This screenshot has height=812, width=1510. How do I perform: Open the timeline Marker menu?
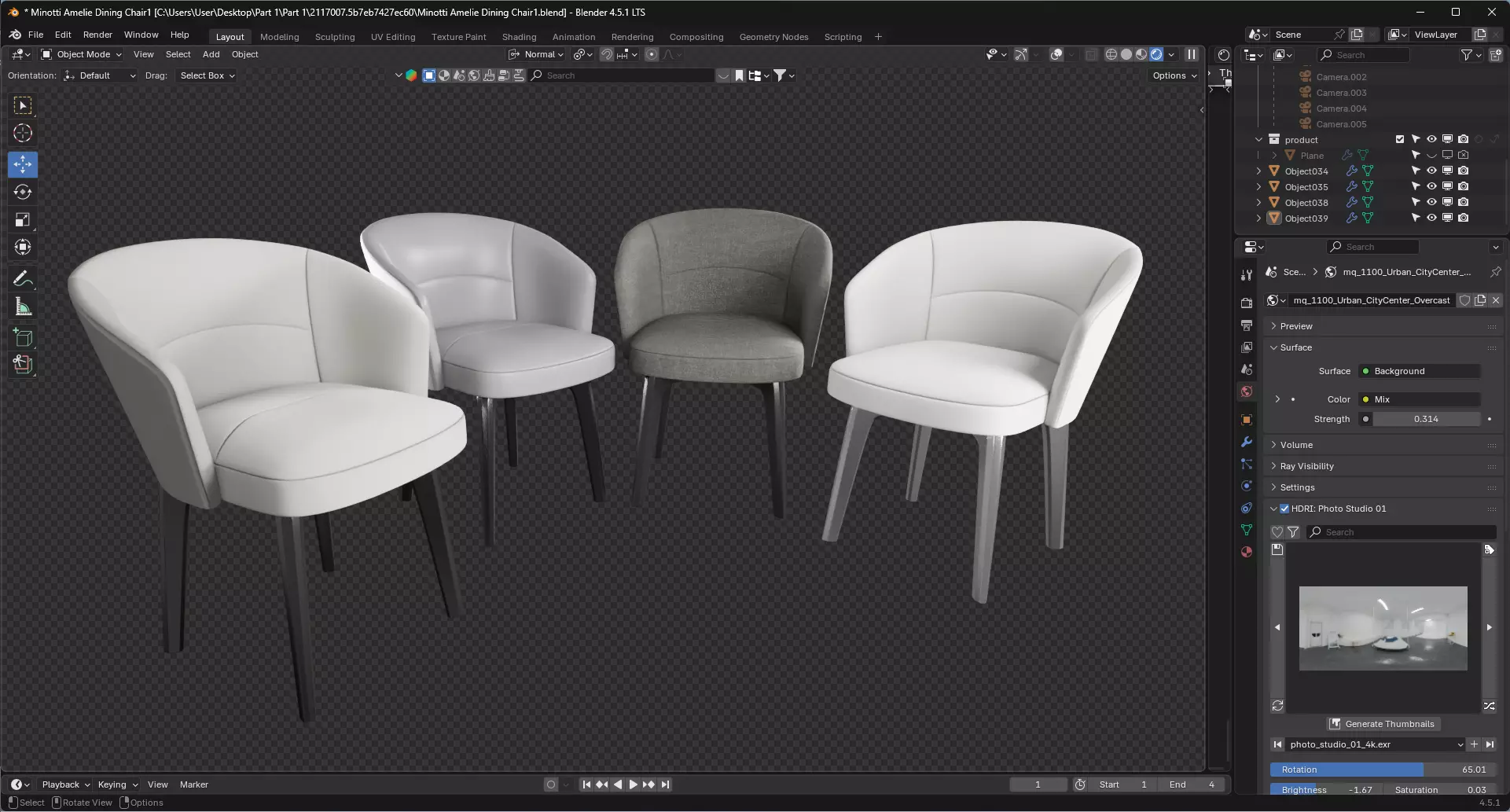pos(194,784)
